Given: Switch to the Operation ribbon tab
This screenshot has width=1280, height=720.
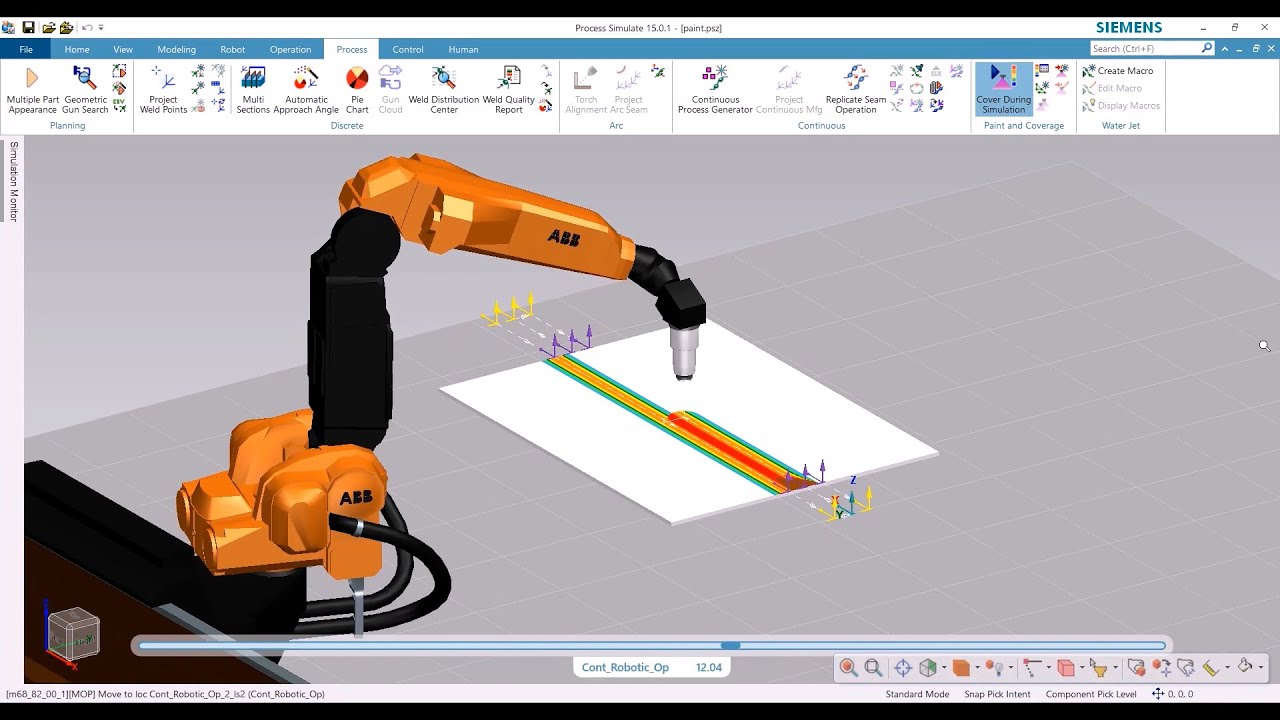Looking at the screenshot, I should click(x=290, y=49).
